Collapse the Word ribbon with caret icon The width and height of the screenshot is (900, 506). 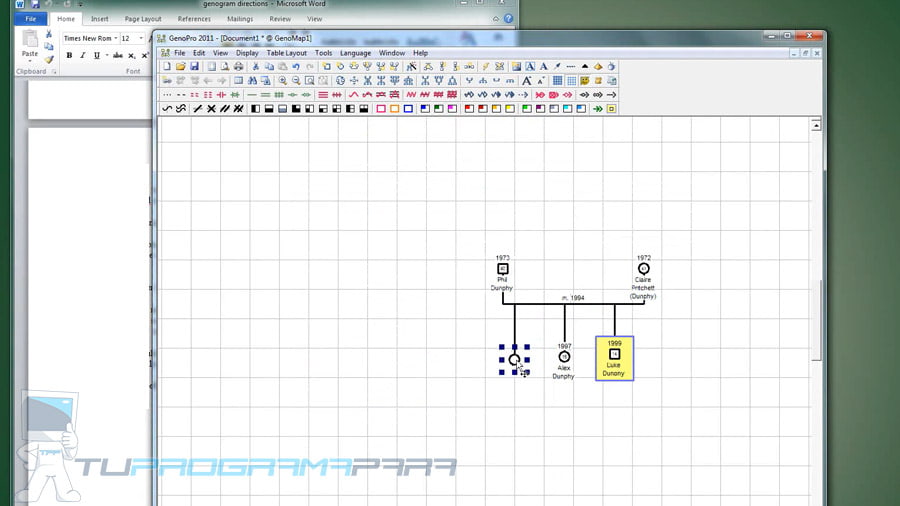pos(496,19)
